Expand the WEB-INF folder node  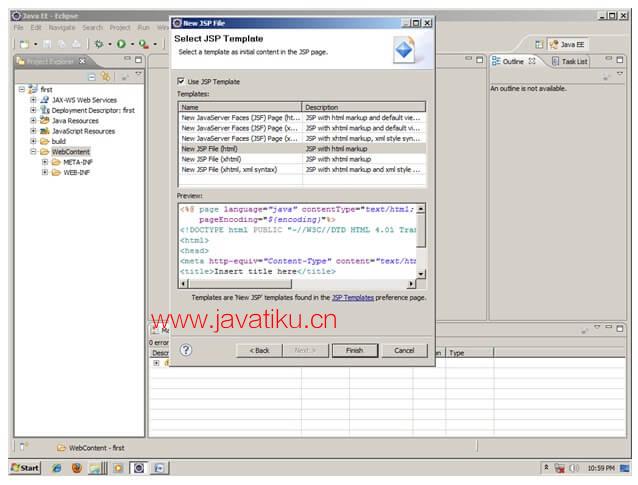pos(45,173)
